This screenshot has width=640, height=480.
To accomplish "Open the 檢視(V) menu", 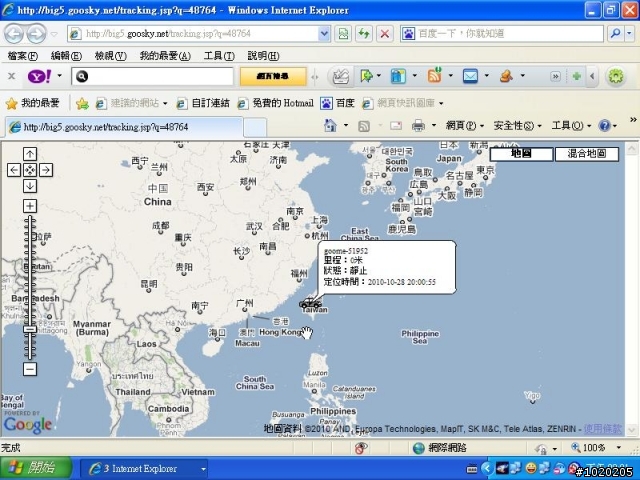I will (x=111, y=56).
